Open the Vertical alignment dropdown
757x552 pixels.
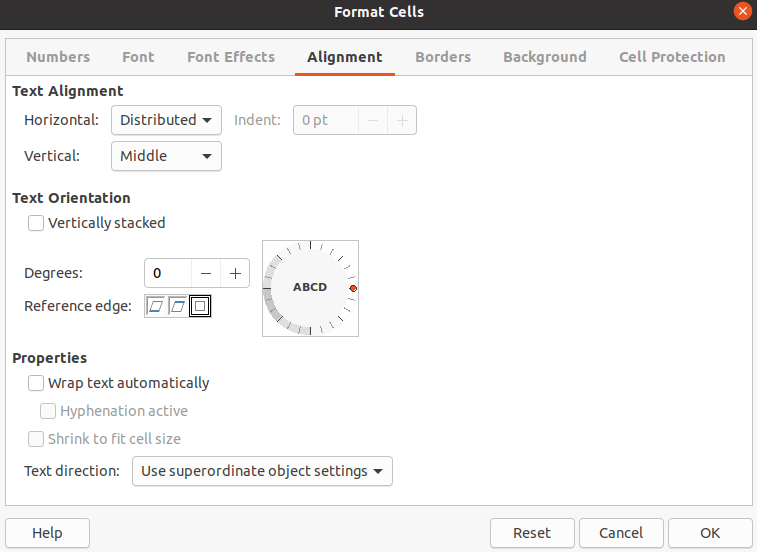(166, 156)
